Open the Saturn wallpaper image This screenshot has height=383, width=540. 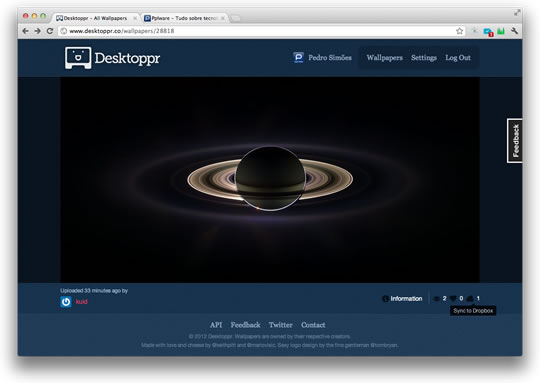click(x=270, y=180)
